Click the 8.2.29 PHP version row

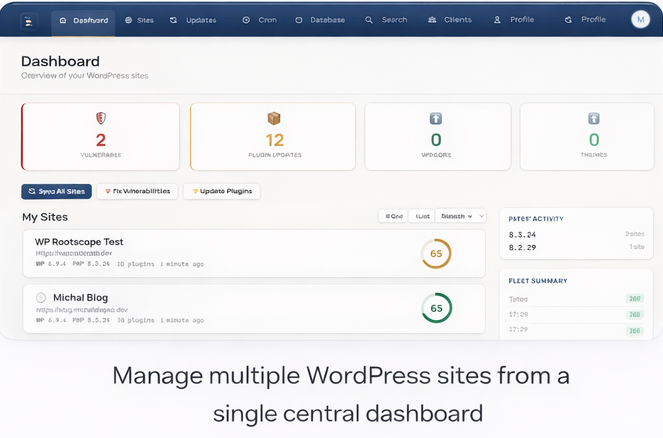576,247
